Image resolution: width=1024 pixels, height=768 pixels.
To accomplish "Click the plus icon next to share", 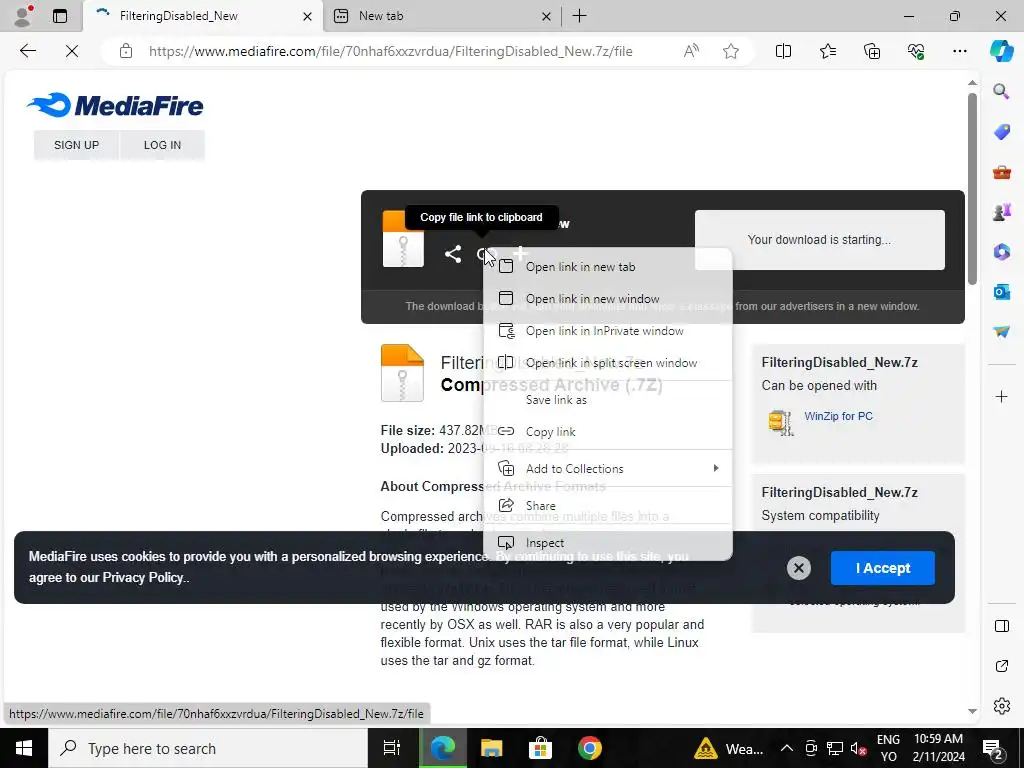I will 520,251.
